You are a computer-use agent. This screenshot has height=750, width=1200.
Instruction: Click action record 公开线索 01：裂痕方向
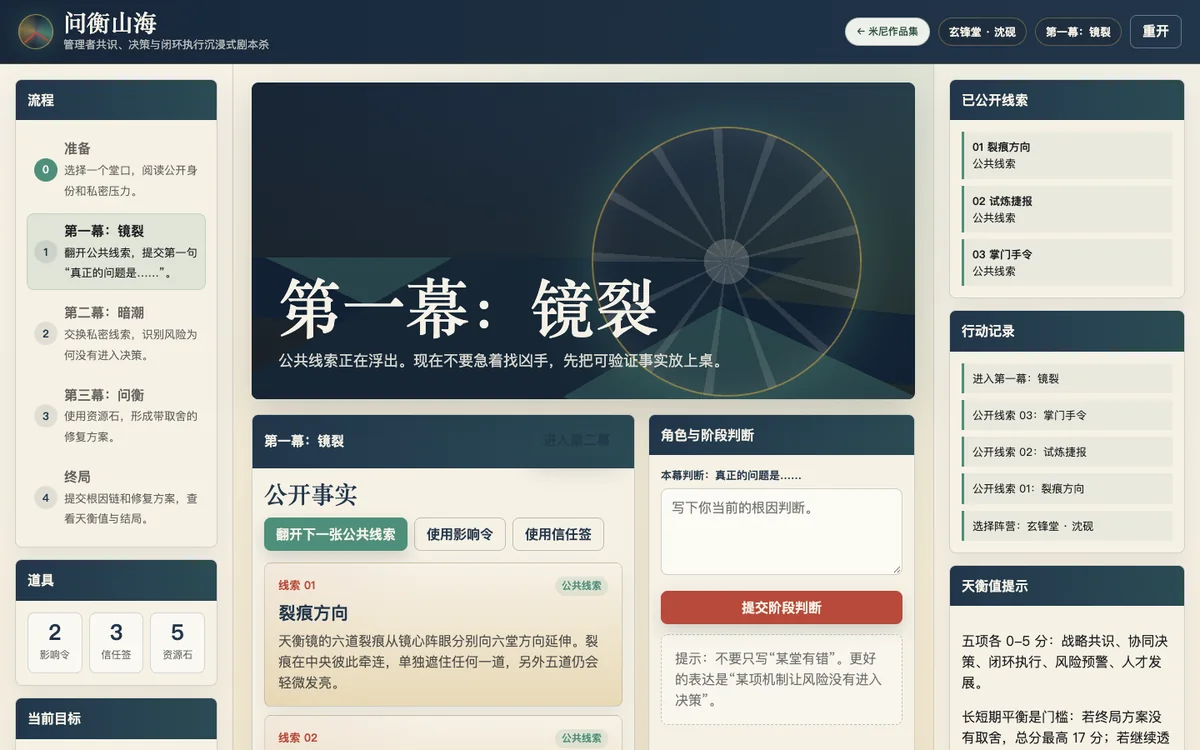click(1066, 489)
